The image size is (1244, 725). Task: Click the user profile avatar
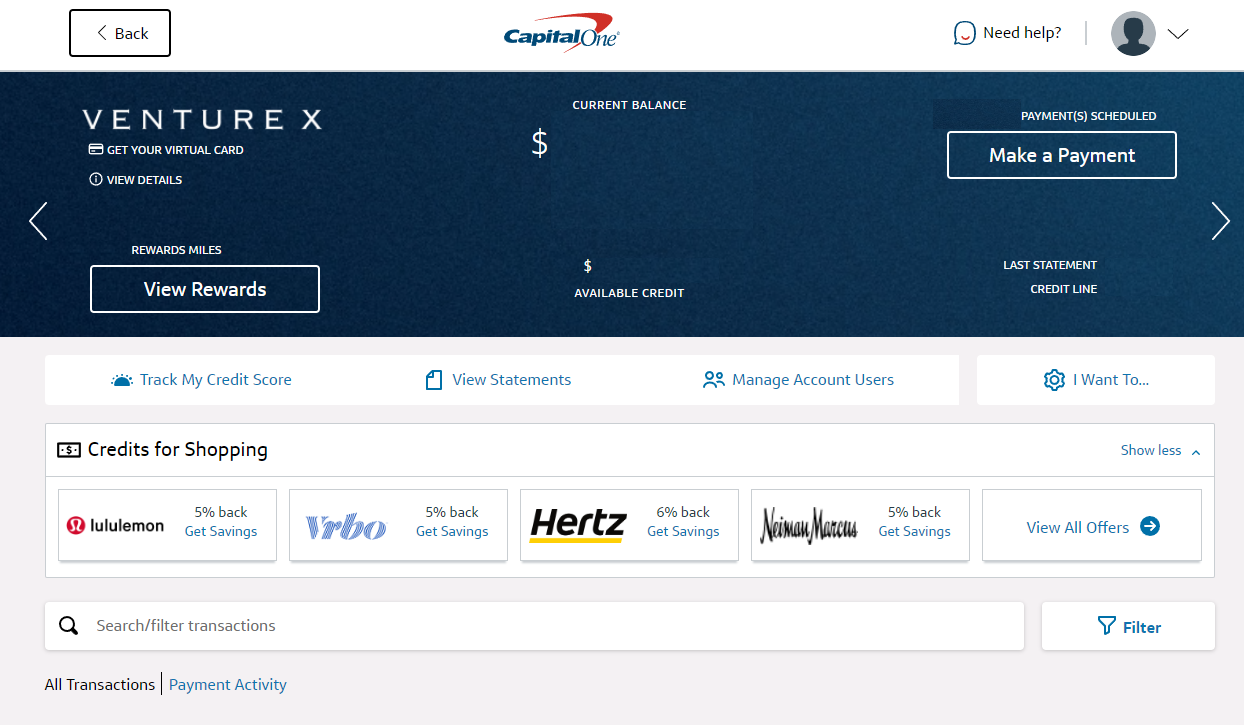click(1133, 34)
